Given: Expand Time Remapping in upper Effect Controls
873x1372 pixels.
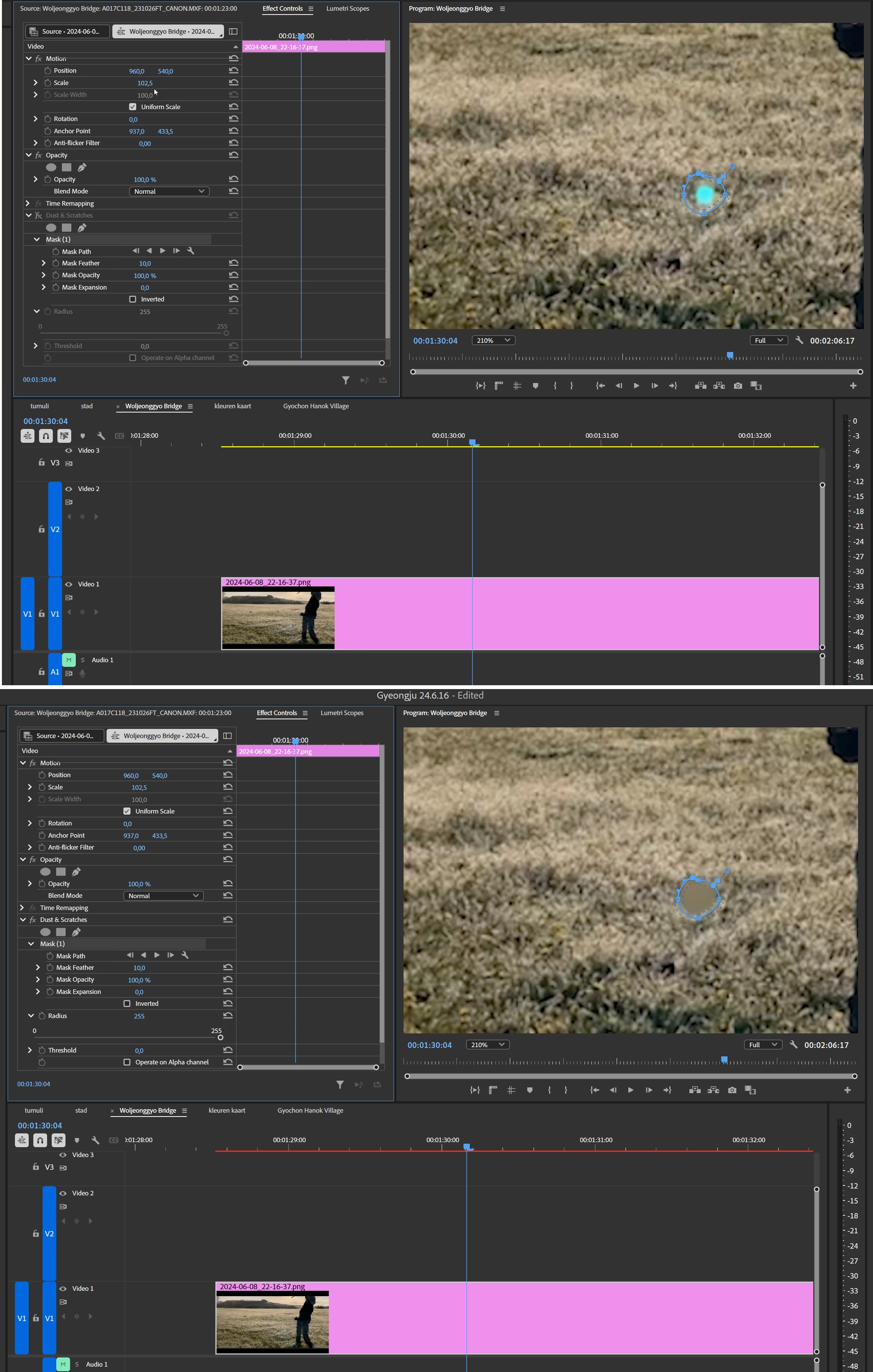Looking at the screenshot, I should [x=27, y=203].
